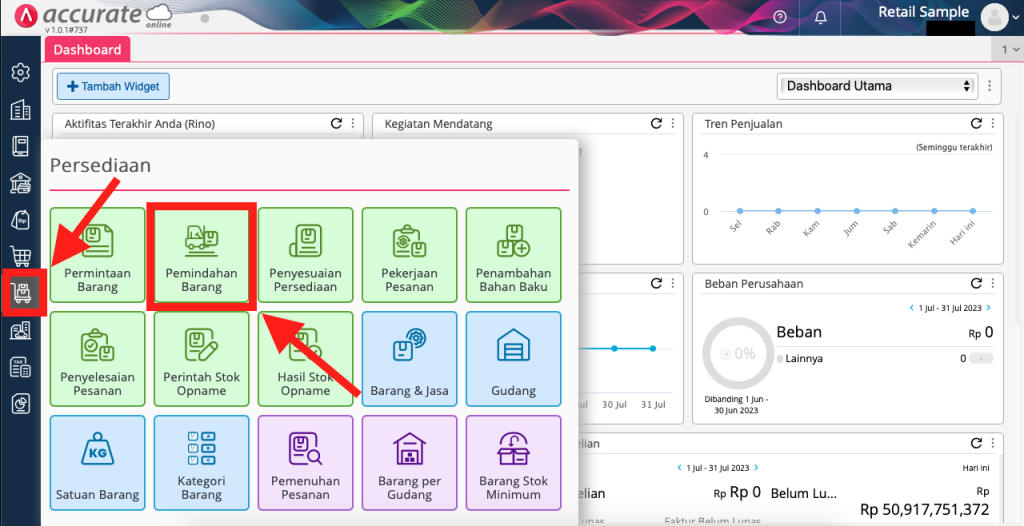Expand the Dashboard Utama dropdown

[x=877, y=86]
